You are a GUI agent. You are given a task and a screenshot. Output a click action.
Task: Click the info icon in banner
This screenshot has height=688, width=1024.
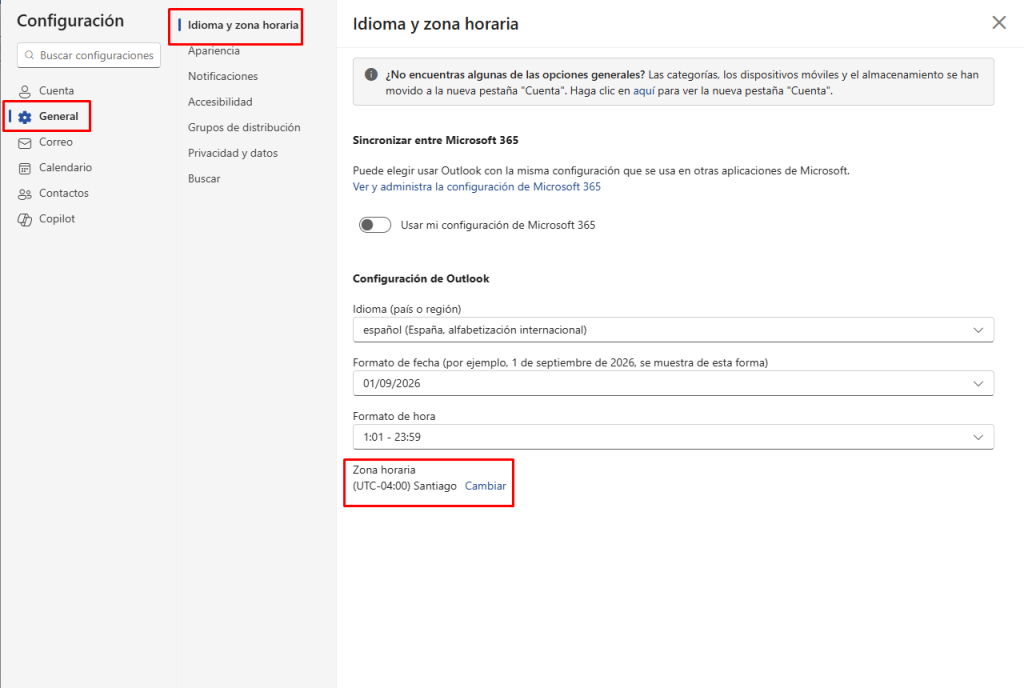click(371, 75)
